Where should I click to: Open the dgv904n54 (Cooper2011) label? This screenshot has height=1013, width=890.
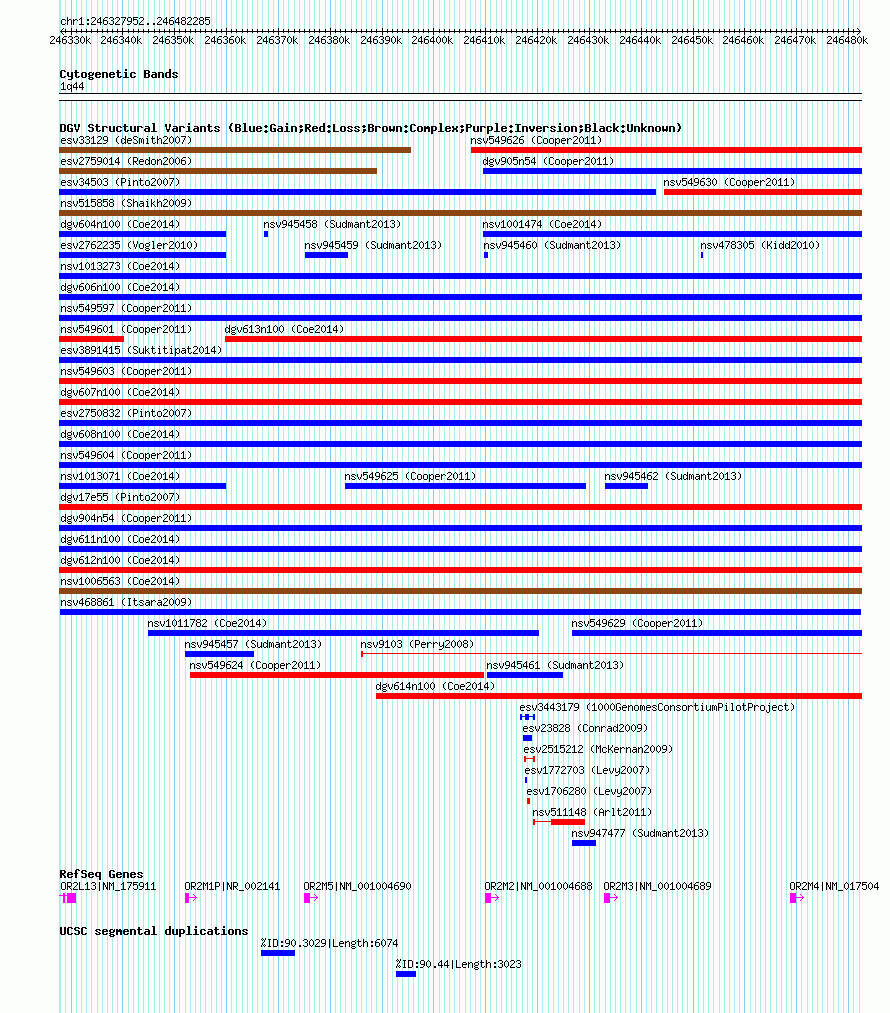(126, 518)
